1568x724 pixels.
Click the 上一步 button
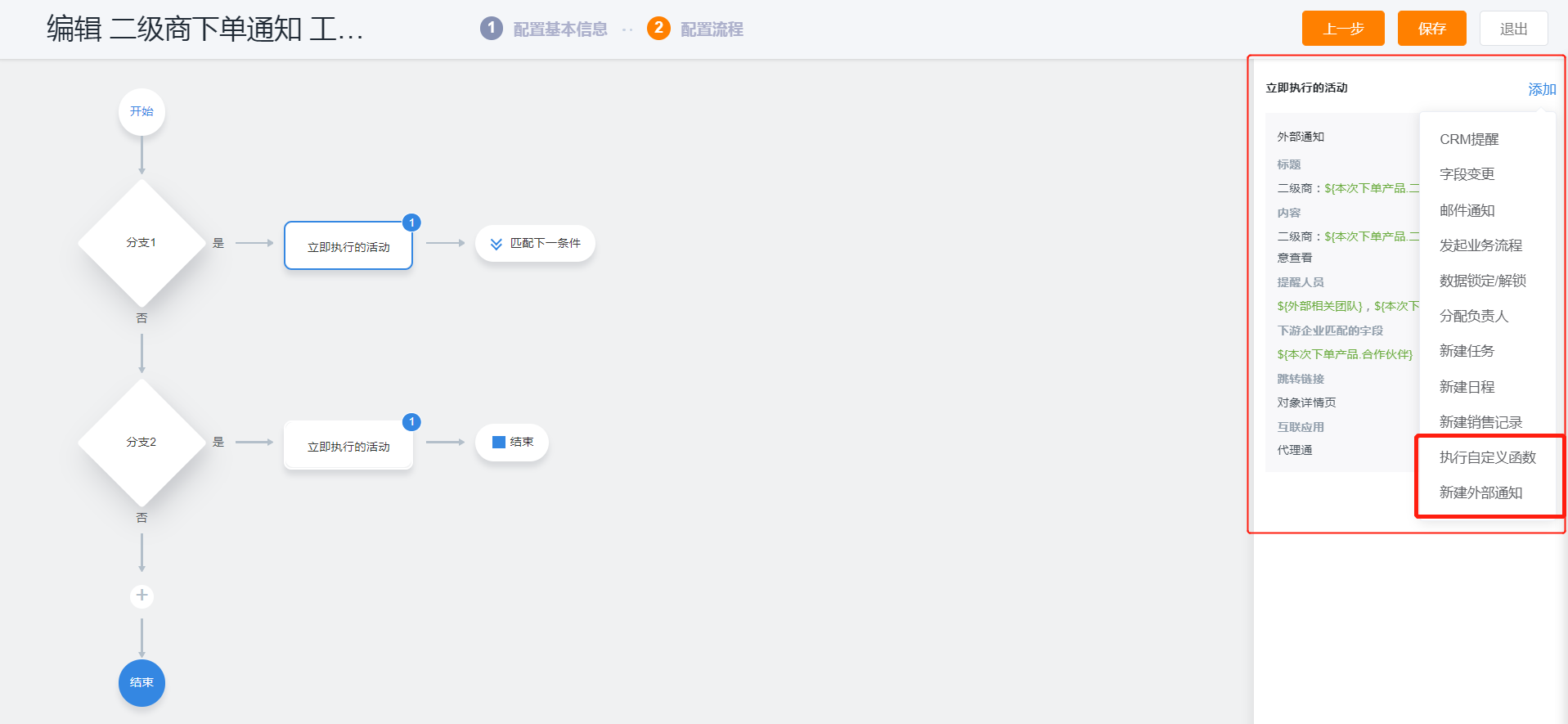1343,29
